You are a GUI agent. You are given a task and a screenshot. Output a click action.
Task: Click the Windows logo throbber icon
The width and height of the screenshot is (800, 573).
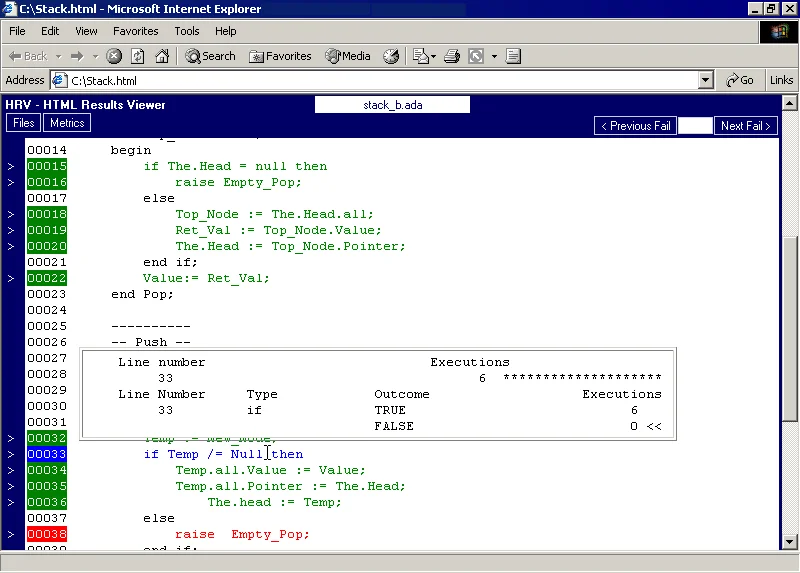[x=779, y=32]
